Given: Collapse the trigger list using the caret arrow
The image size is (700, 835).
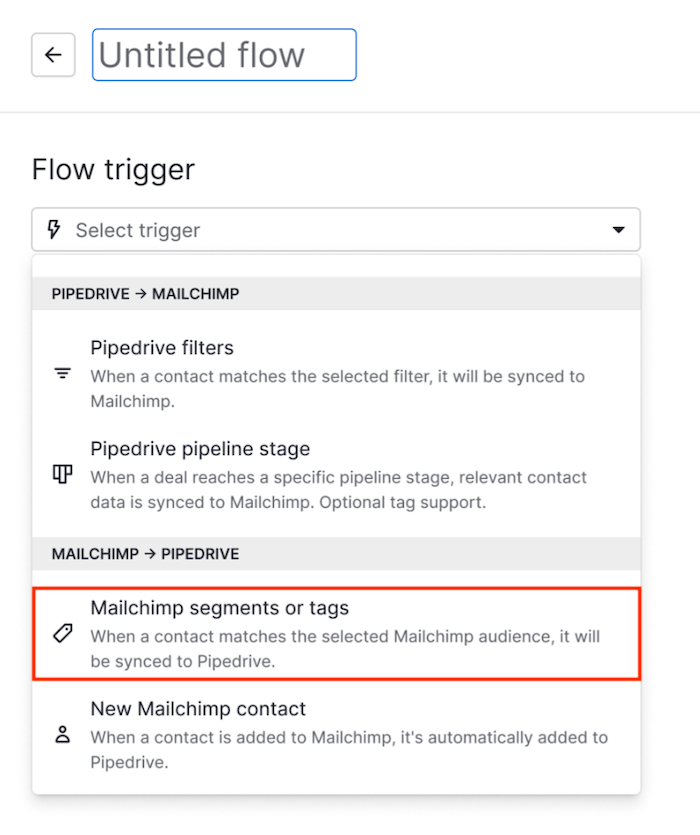Looking at the screenshot, I should (x=617, y=231).
